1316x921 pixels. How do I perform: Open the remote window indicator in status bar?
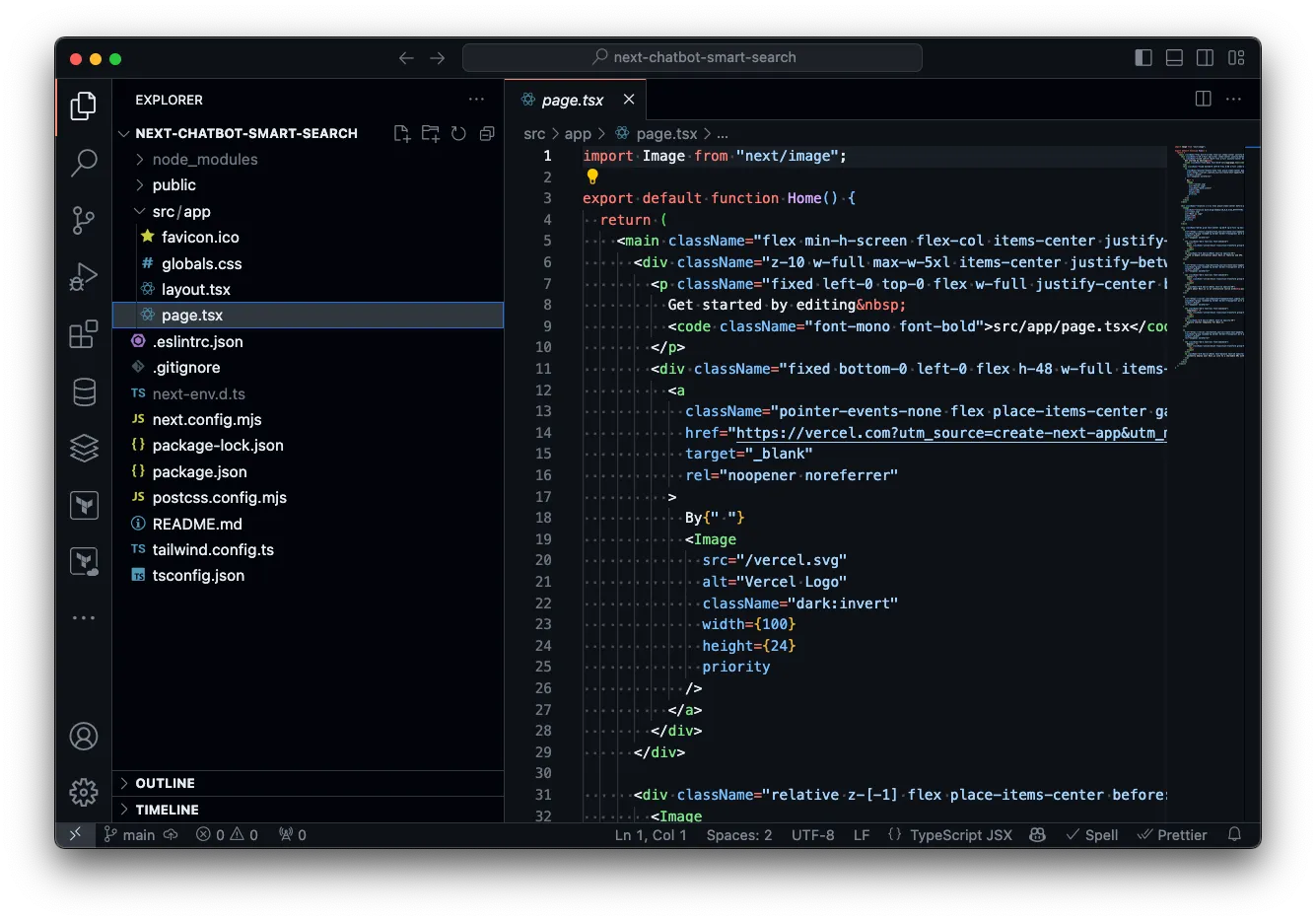75,834
